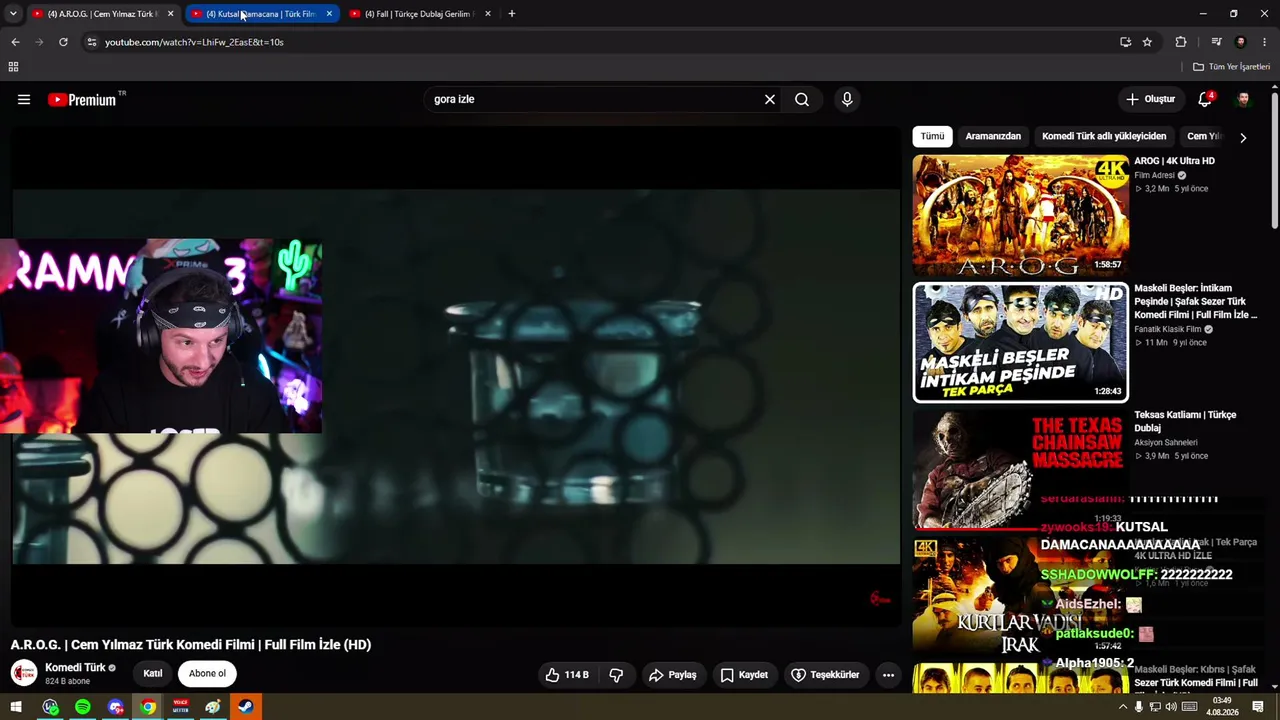Viewport: 1280px width, 720px height.
Task: Show hidden system tray icons
Action: click(x=1122, y=707)
